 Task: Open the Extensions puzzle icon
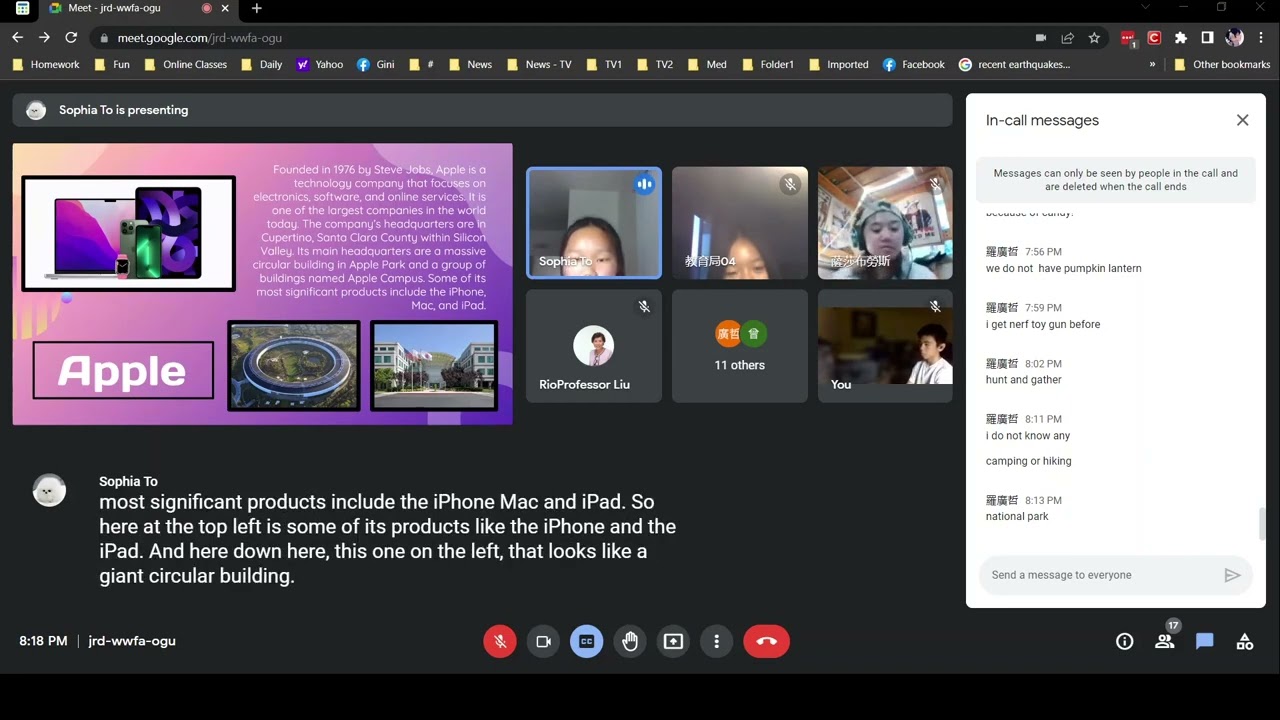tap(1181, 38)
